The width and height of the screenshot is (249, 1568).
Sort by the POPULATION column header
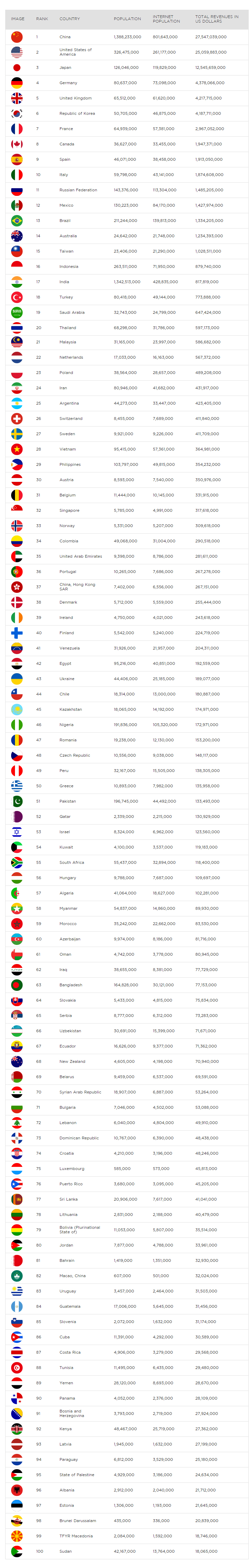[127, 19]
